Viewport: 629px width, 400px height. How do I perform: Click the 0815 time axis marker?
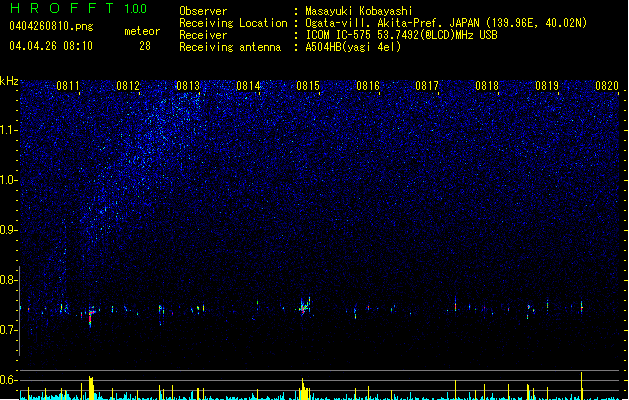[x=308, y=86]
